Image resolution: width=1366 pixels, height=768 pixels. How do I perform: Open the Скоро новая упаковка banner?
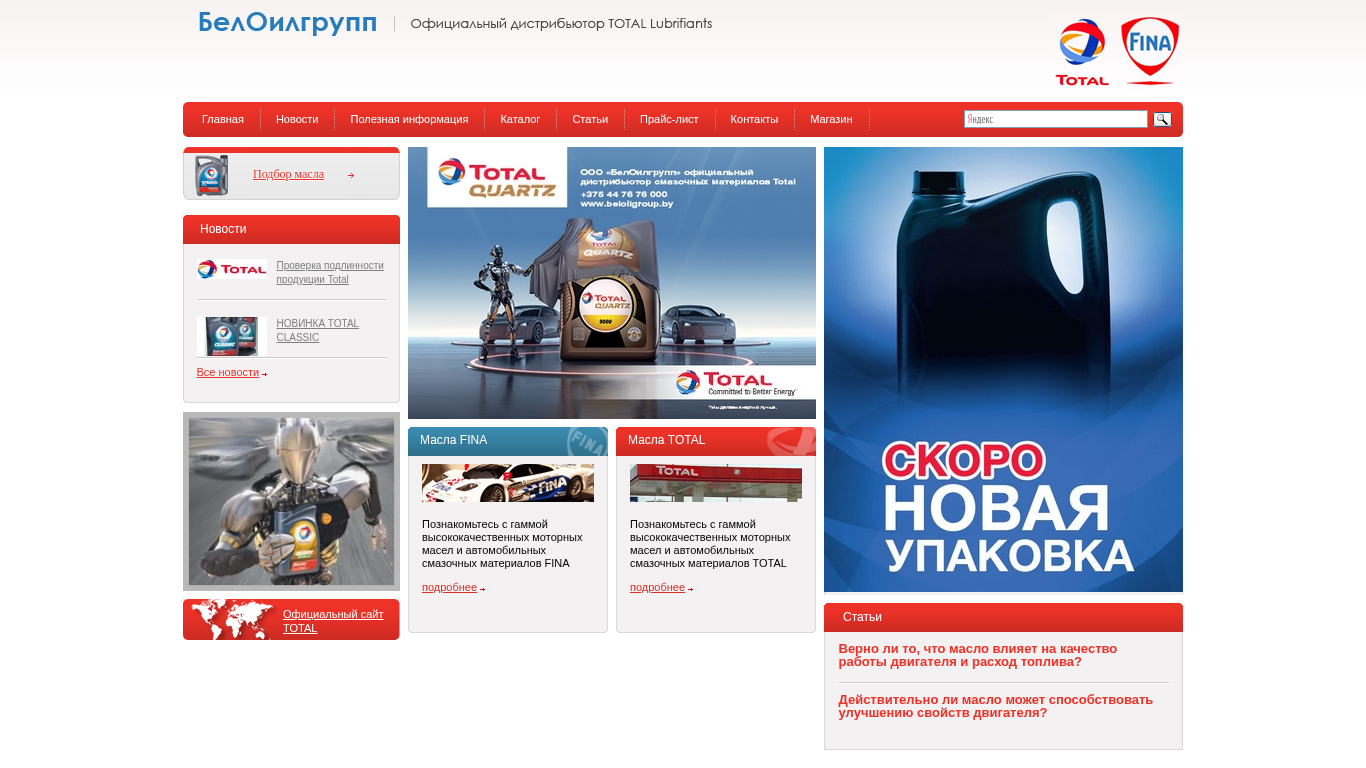coord(1003,370)
